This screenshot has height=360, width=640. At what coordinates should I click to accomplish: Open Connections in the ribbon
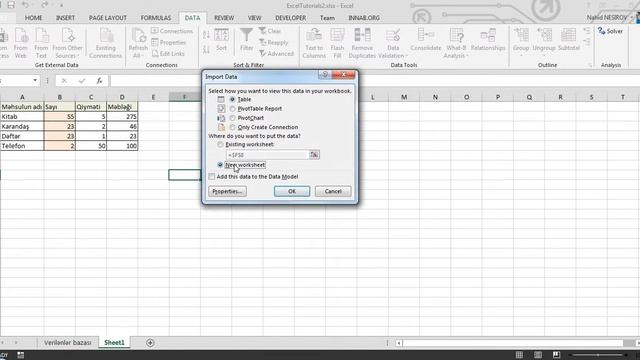point(172,31)
